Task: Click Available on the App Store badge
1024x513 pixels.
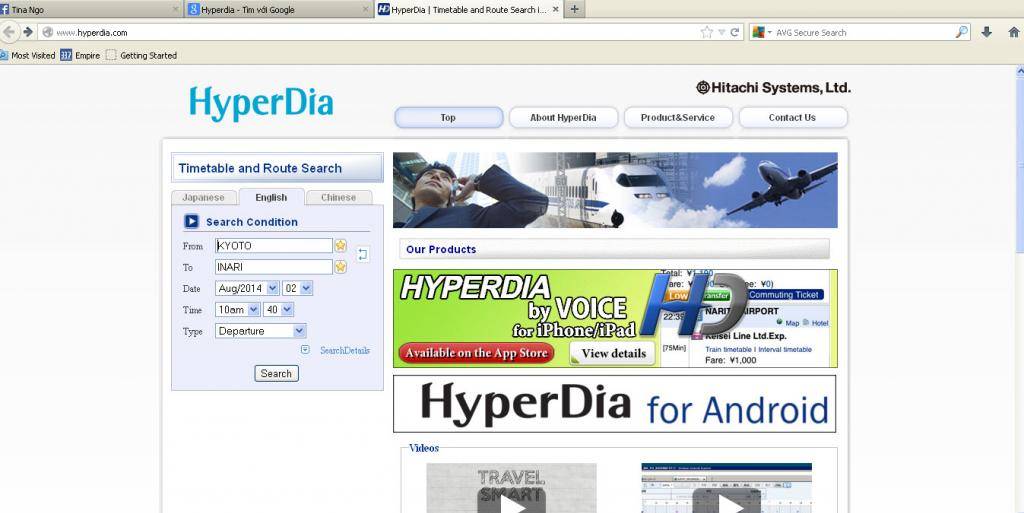Action: (x=476, y=353)
